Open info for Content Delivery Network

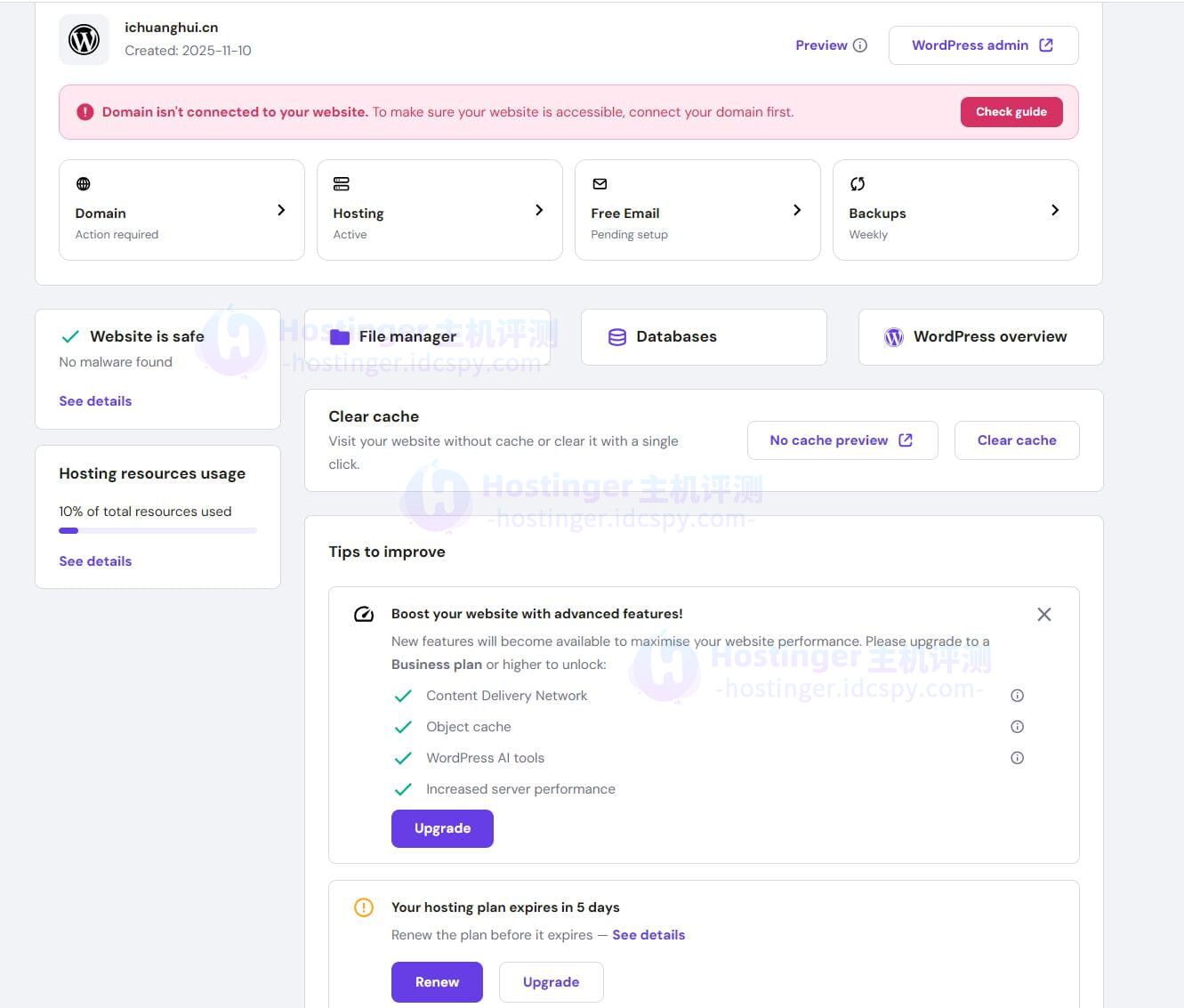click(x=1017, y=696)
